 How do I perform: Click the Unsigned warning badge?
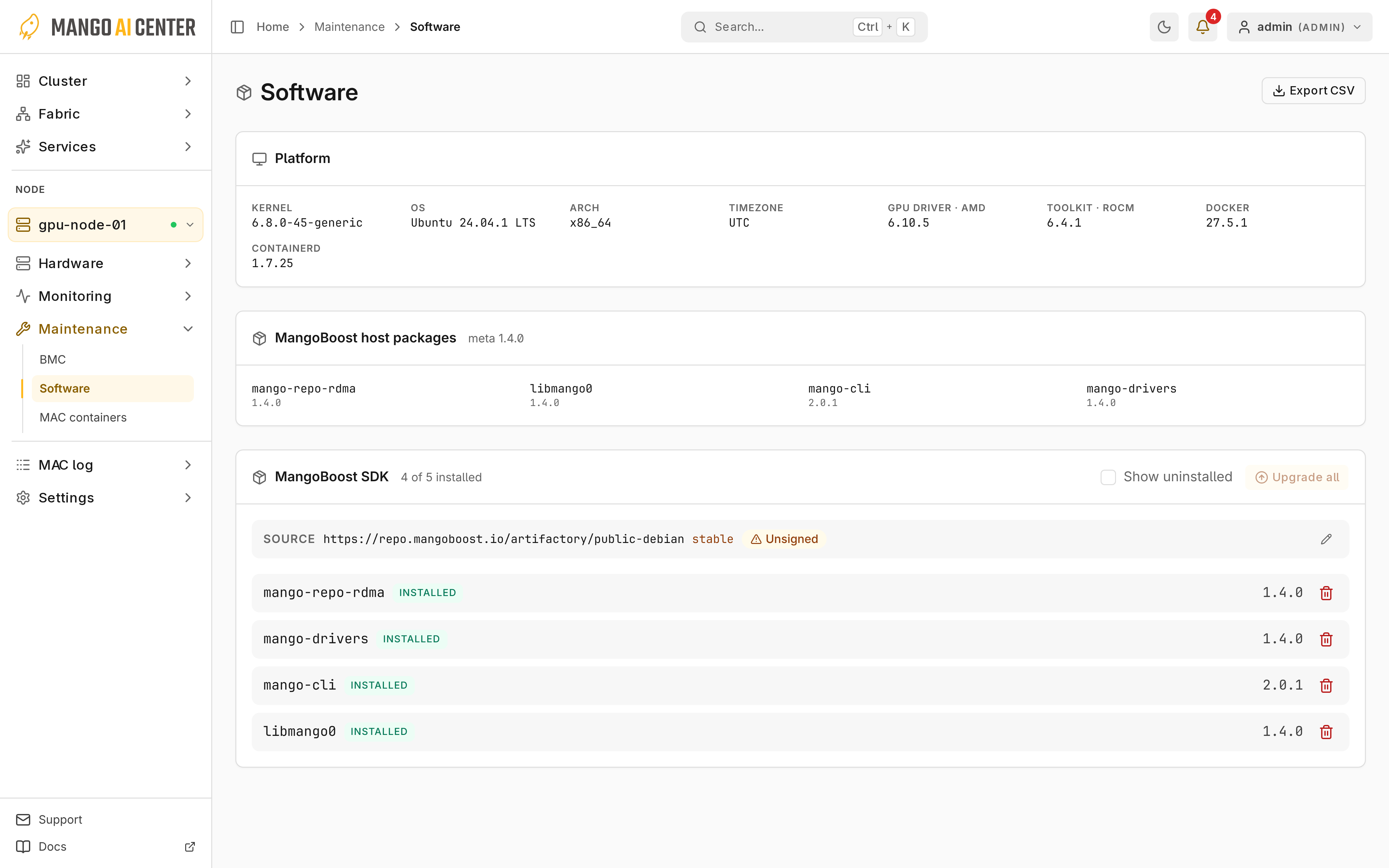[x=784, y=539]
